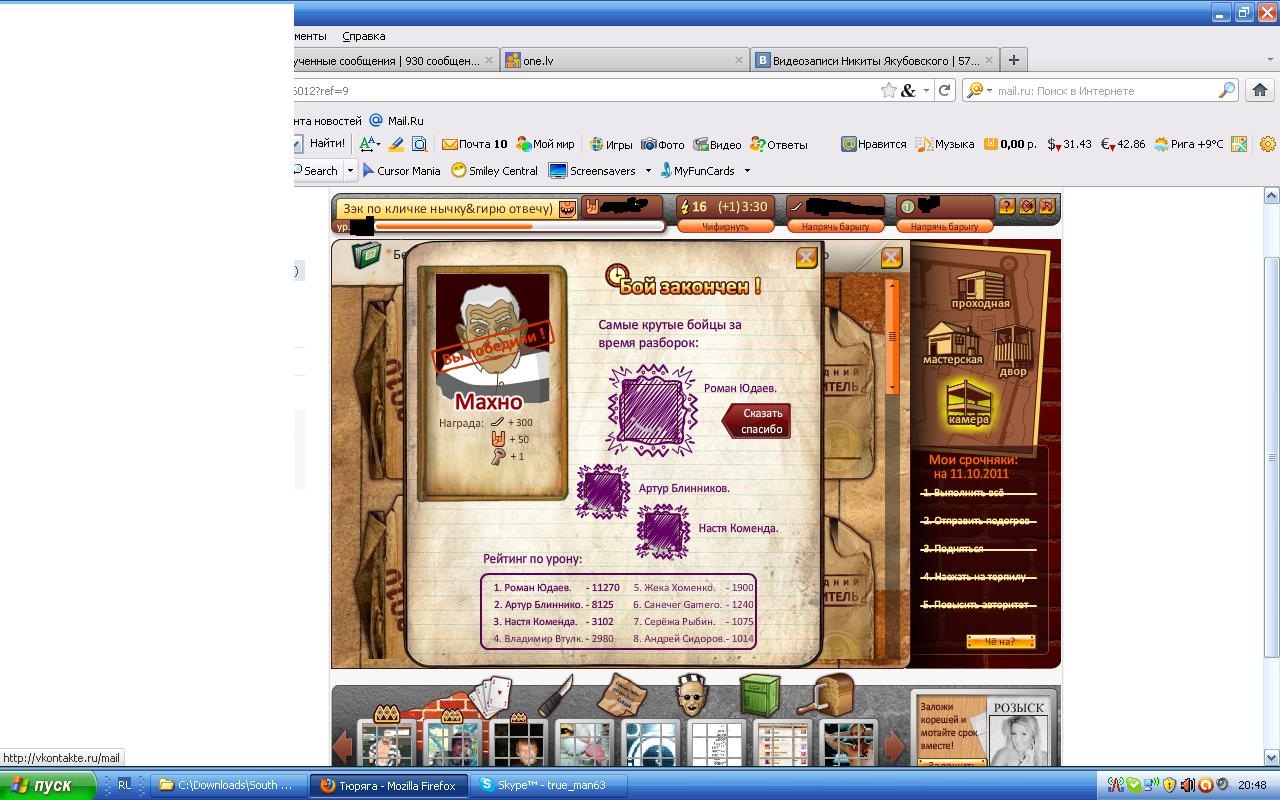The height and width of the screenshot is (800, 1280).
Task: Open Skype from the Windows taskbar
Action: [x=550, y=785]
